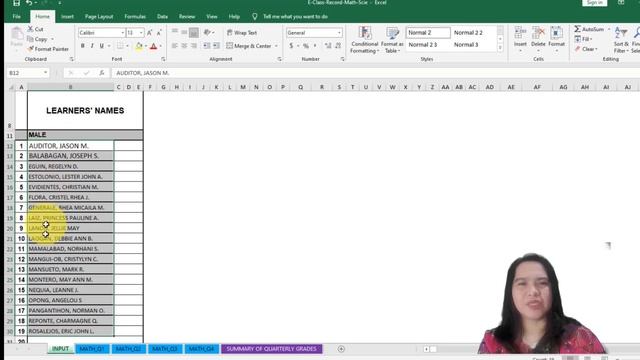This screenshot has width=640, height=360.
Task: Set top vertical alignment
Action: click(175, 32)
